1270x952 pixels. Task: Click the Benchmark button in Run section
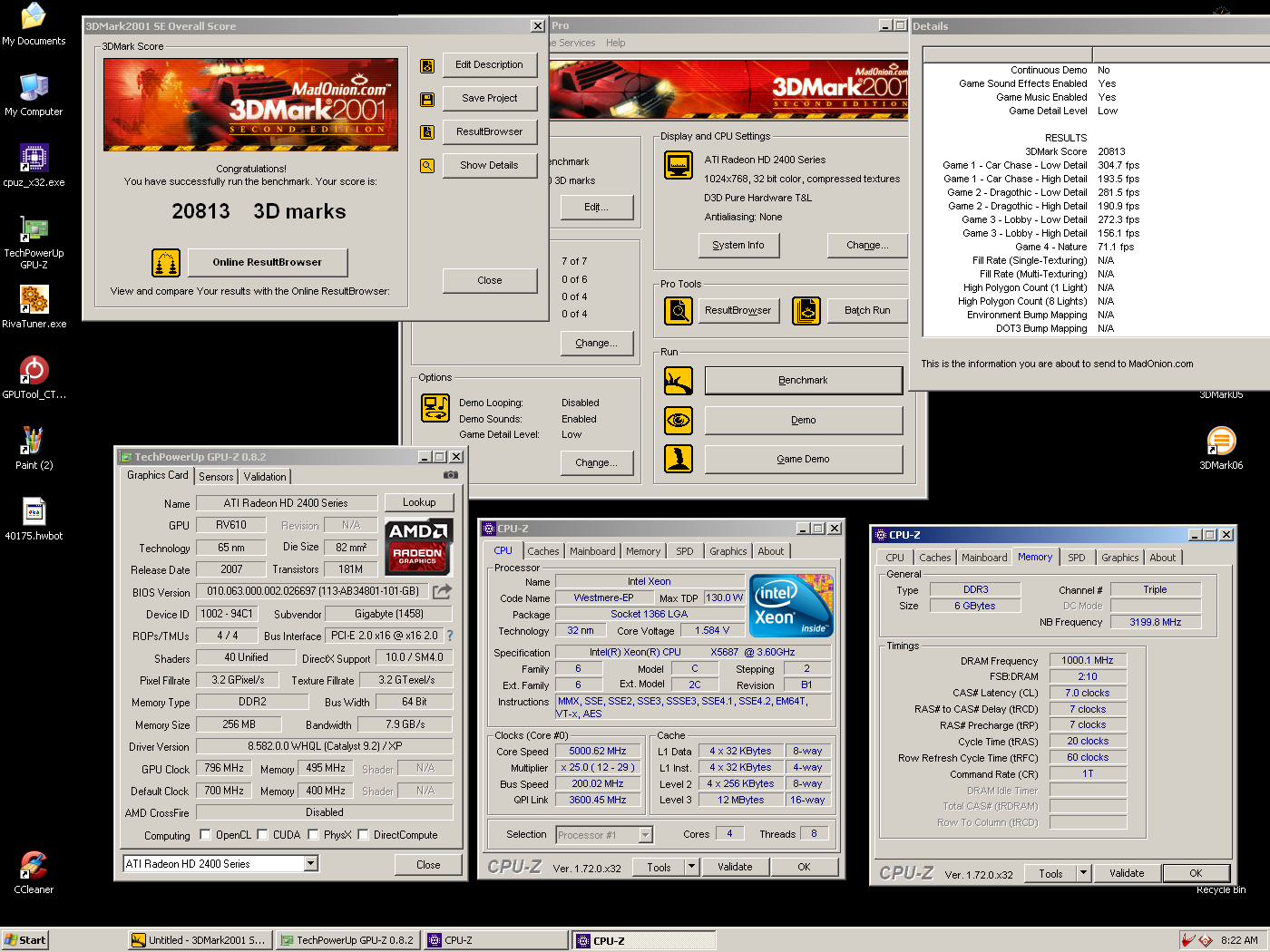tap(804, 381)
